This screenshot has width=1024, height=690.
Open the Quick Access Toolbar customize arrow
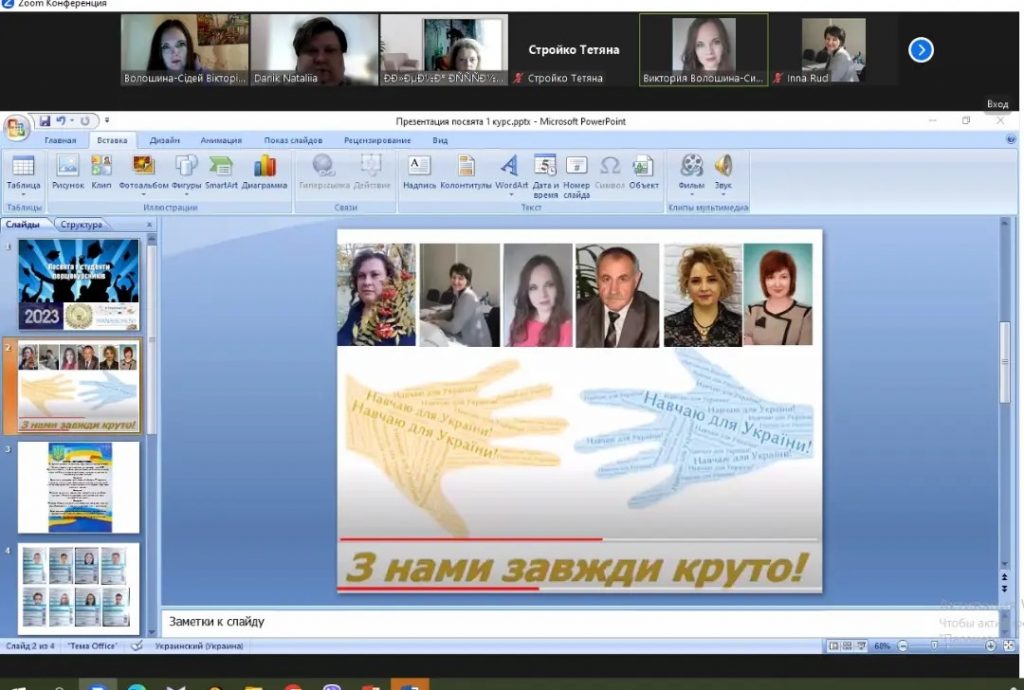[x=106, y=122]
